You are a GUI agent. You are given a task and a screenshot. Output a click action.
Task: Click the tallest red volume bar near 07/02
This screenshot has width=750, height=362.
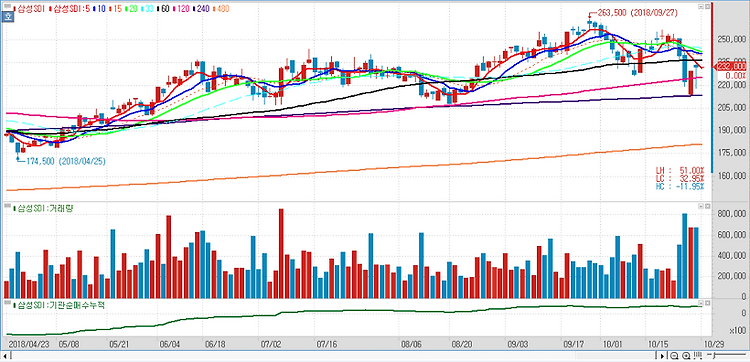[281, 253]
